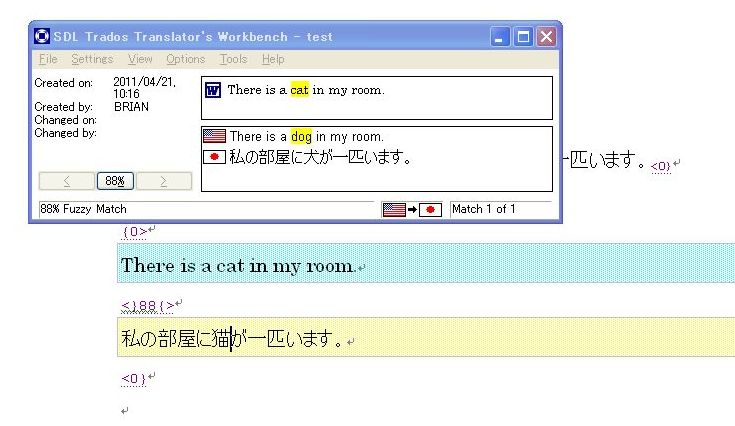Screen dimensions: 735x426
Task: Maximize the Translator's Workbench window
Action: tap(523, 37)
